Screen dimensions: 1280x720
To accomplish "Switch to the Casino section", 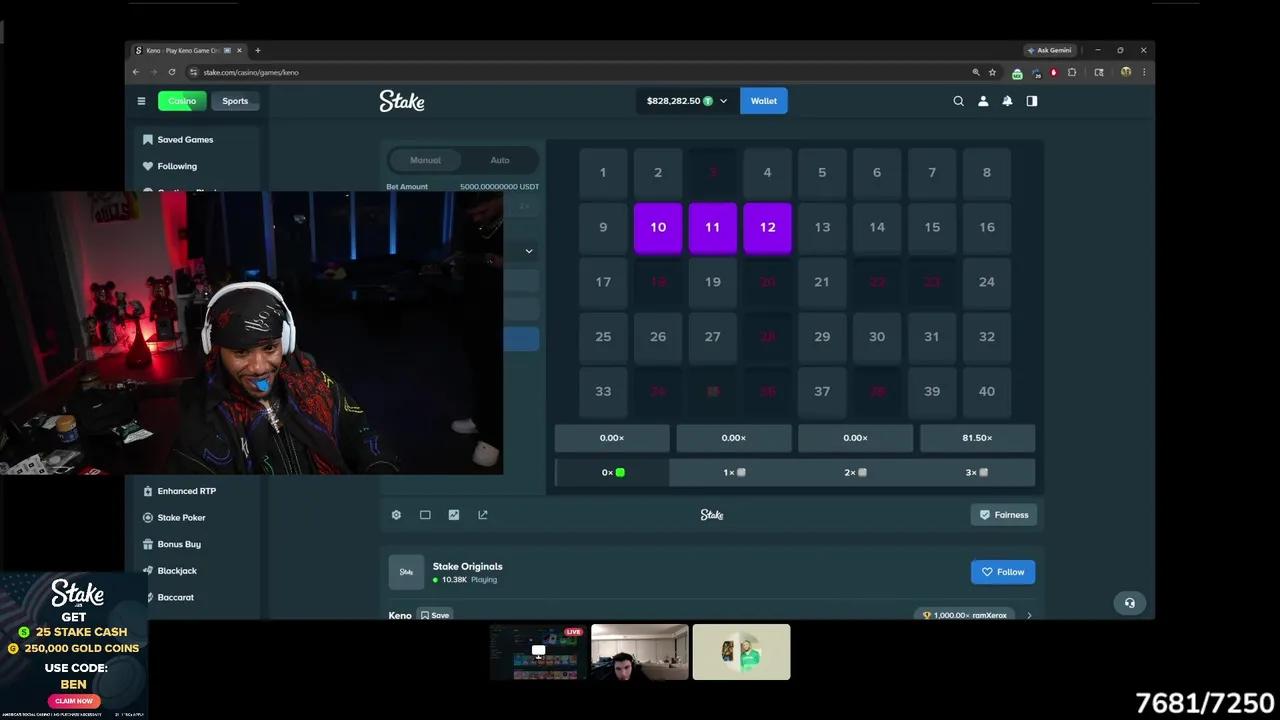I will click(x=182, y=101).
